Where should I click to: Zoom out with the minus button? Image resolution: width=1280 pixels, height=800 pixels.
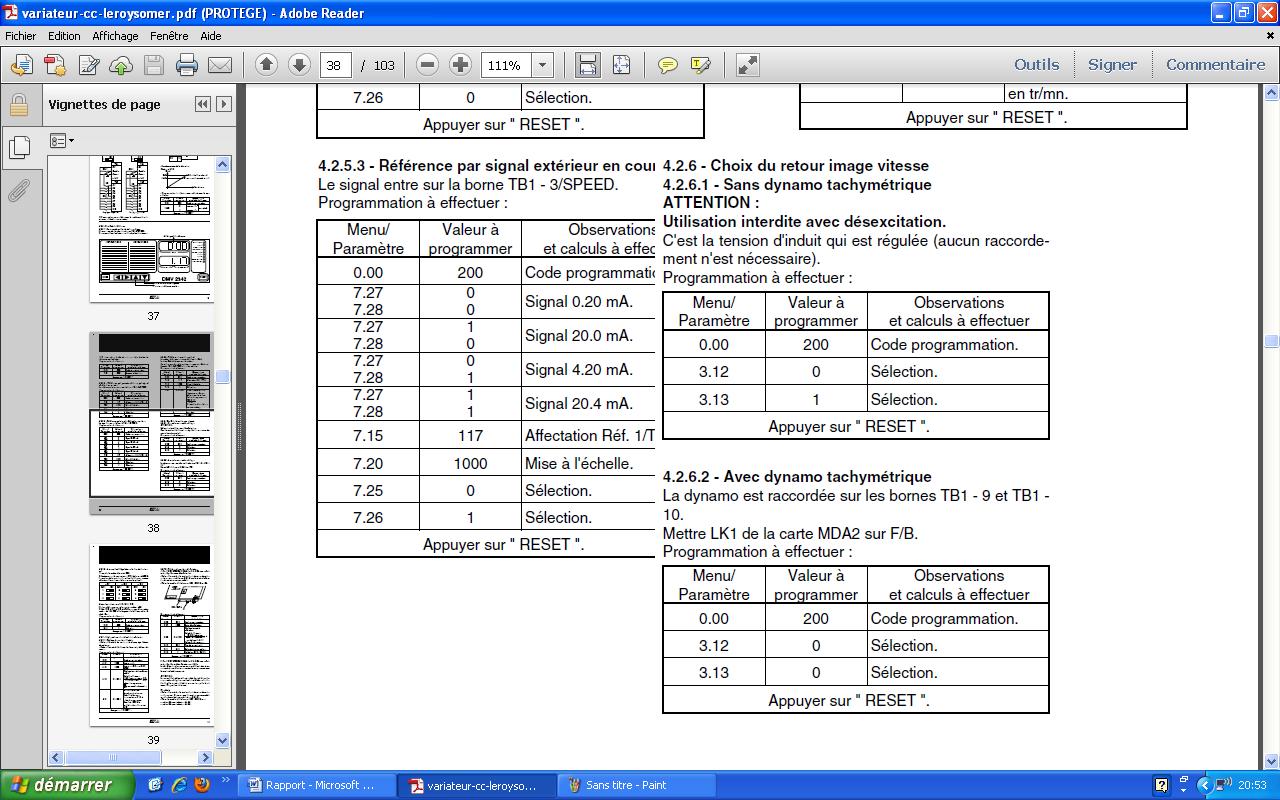pos(427,65)
